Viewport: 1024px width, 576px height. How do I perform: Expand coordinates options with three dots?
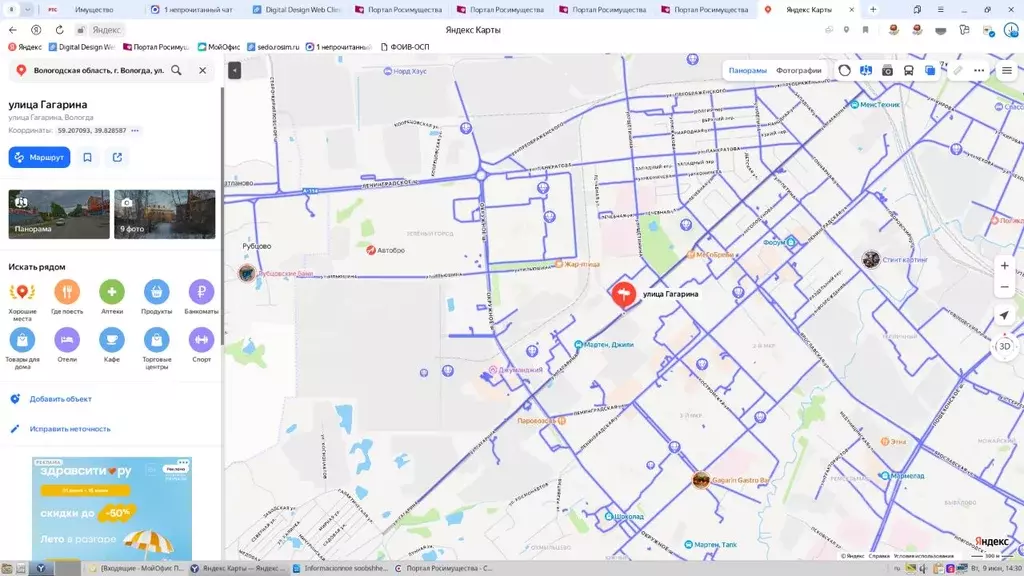(135, 131)
